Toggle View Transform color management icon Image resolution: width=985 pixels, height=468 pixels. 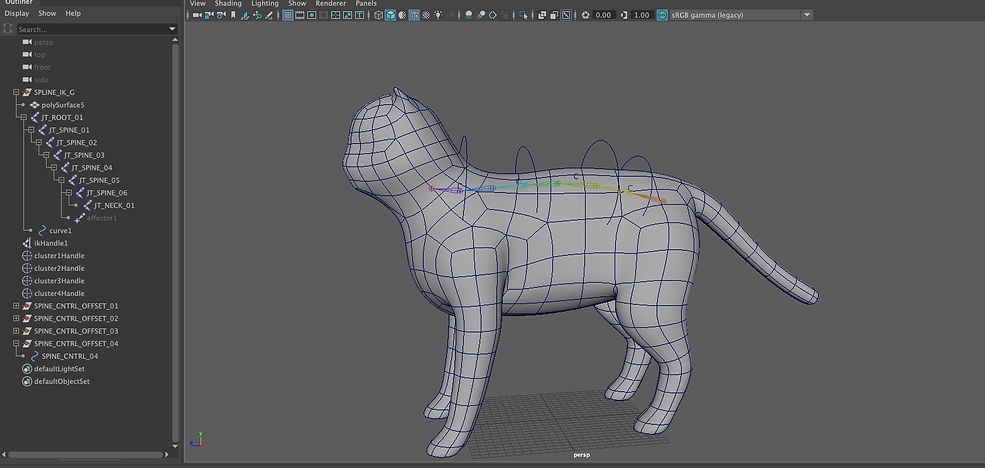[662, 15]
